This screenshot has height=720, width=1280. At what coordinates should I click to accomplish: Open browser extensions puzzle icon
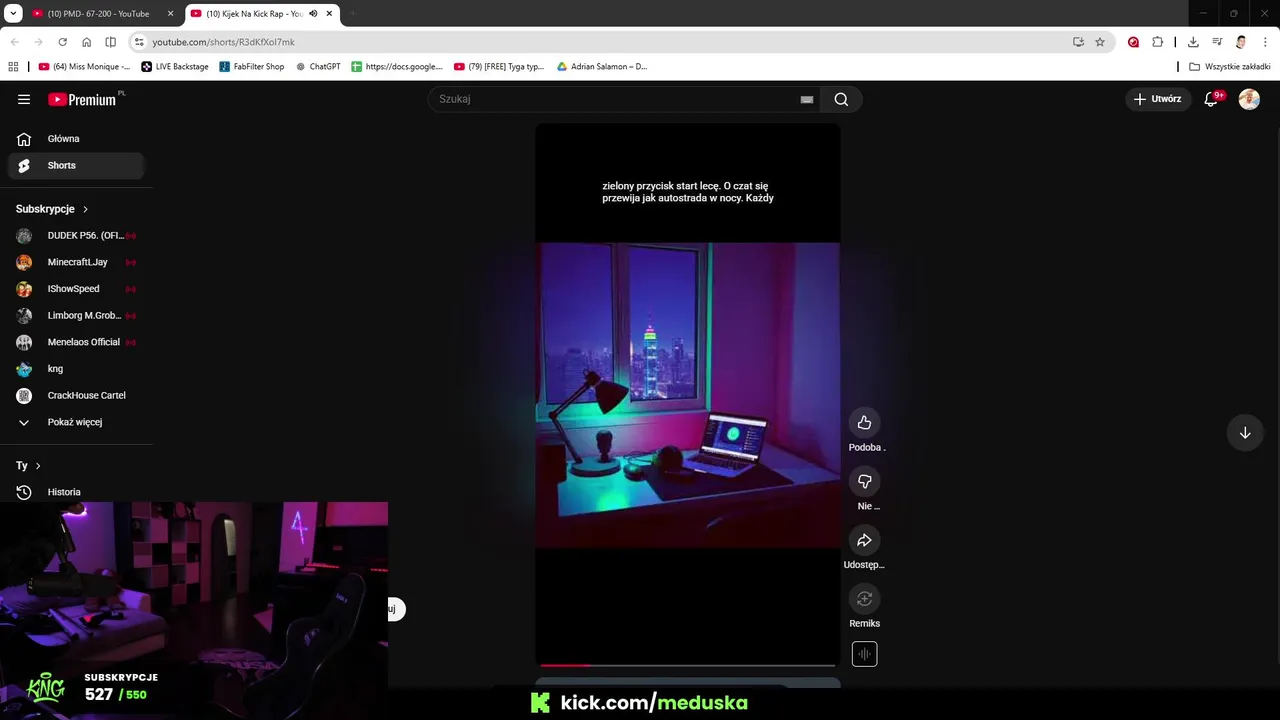(x=1157, y=42)
